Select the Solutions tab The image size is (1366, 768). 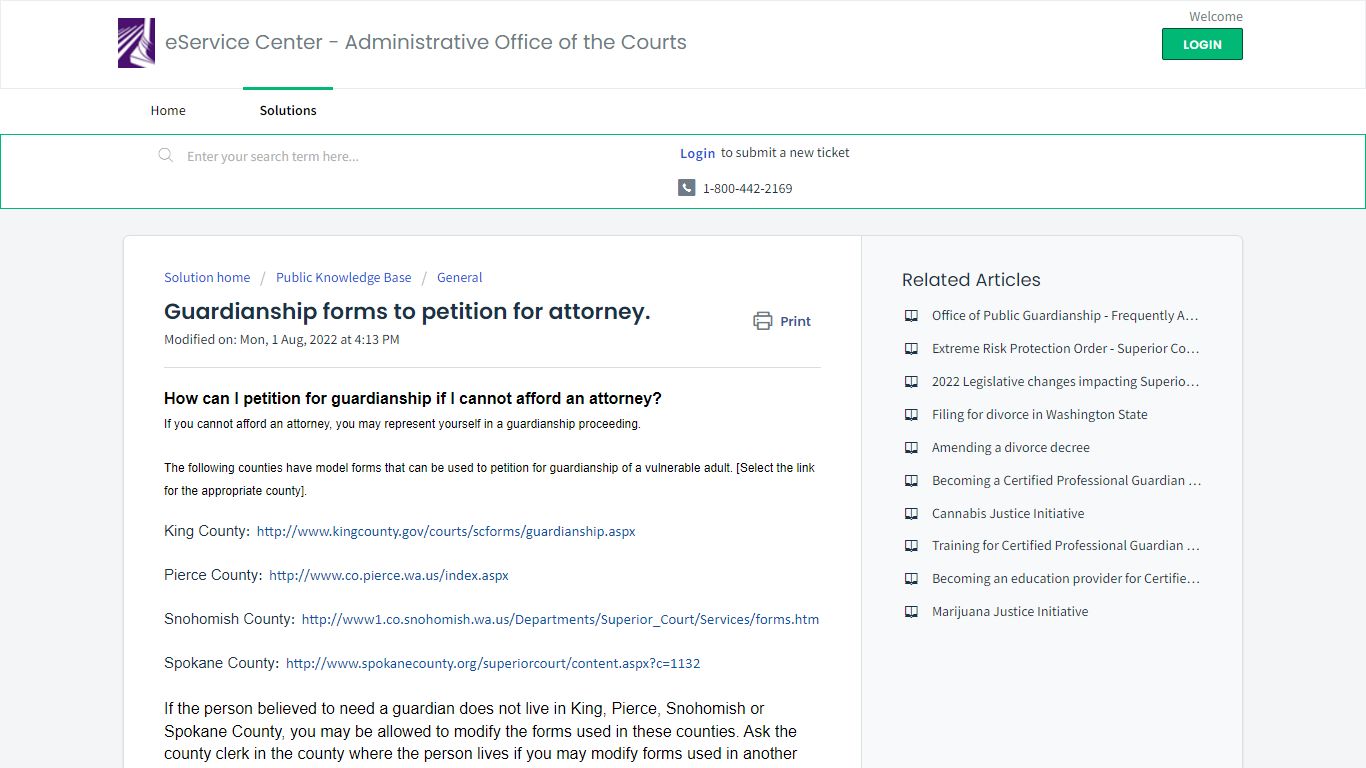[x=288, y=110]
